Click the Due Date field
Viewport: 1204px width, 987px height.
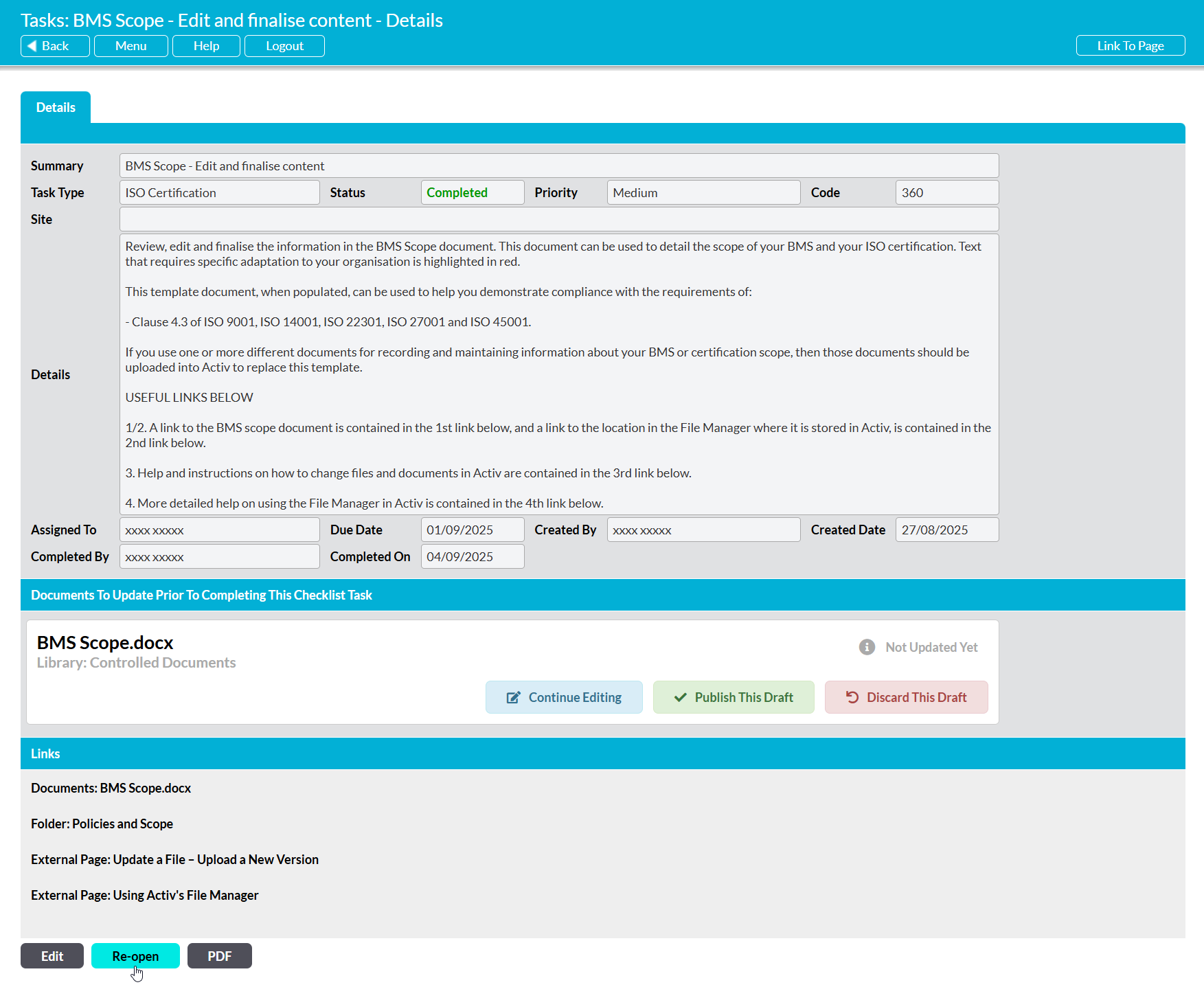(x=472, y=530)
